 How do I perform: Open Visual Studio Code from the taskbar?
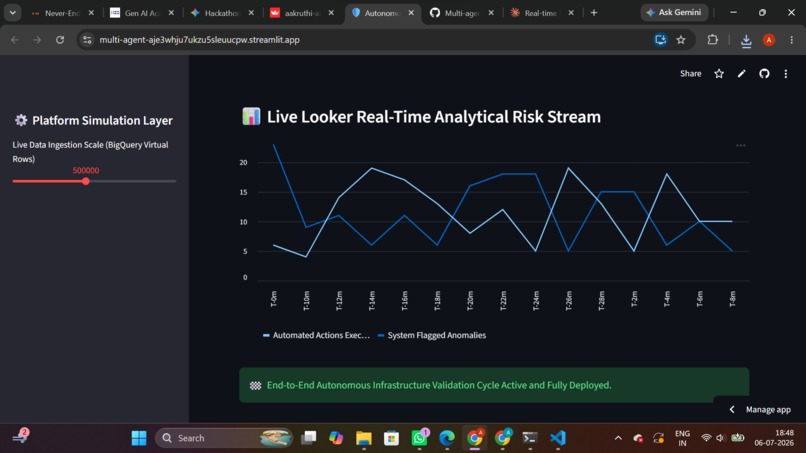coord(558,438)
